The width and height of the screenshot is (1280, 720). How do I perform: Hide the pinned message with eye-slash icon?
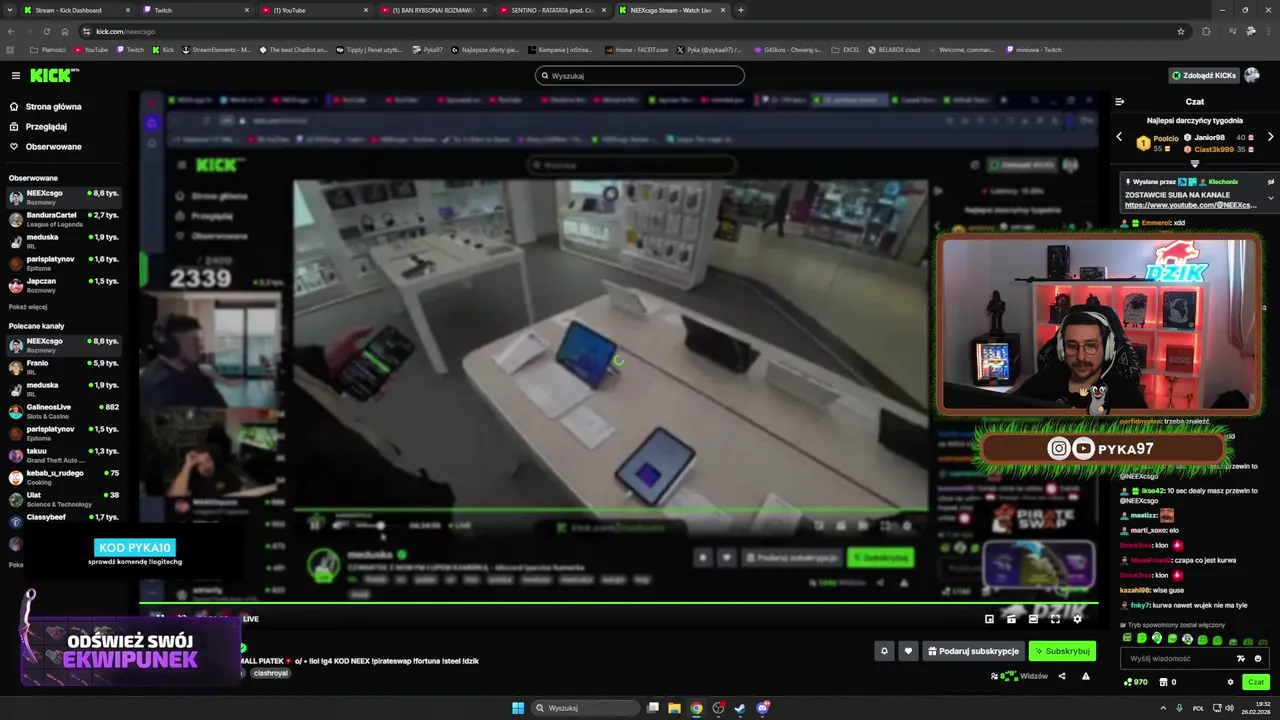click(x=1271, y=182)
